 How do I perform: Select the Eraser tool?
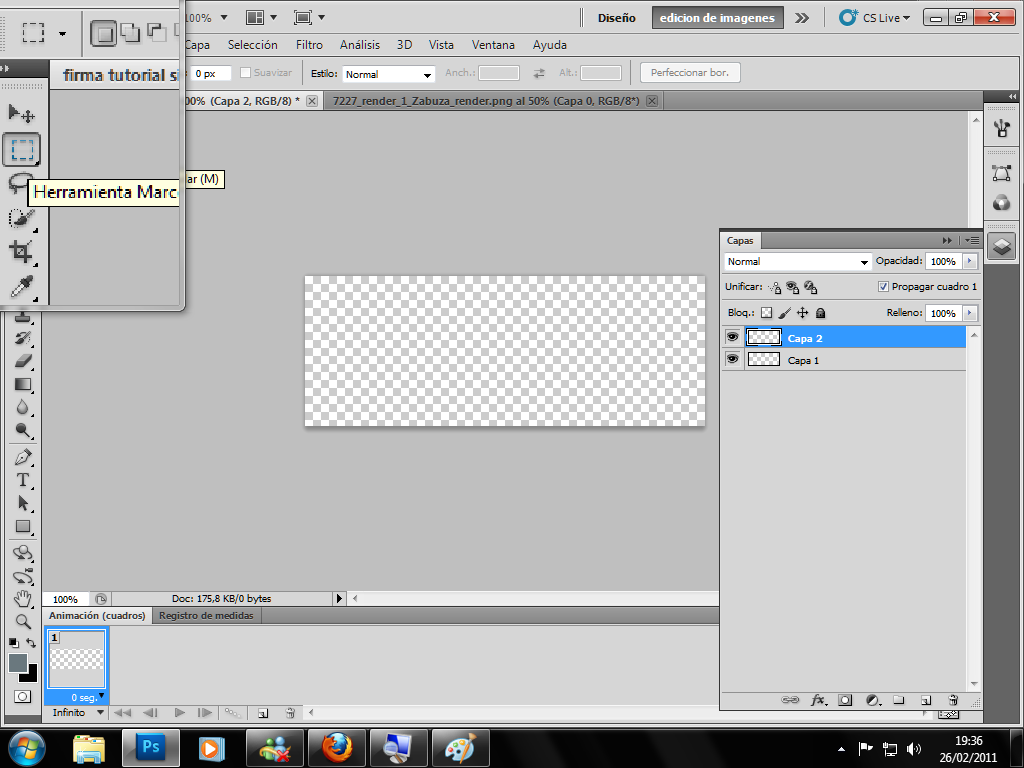click(23, 360)
